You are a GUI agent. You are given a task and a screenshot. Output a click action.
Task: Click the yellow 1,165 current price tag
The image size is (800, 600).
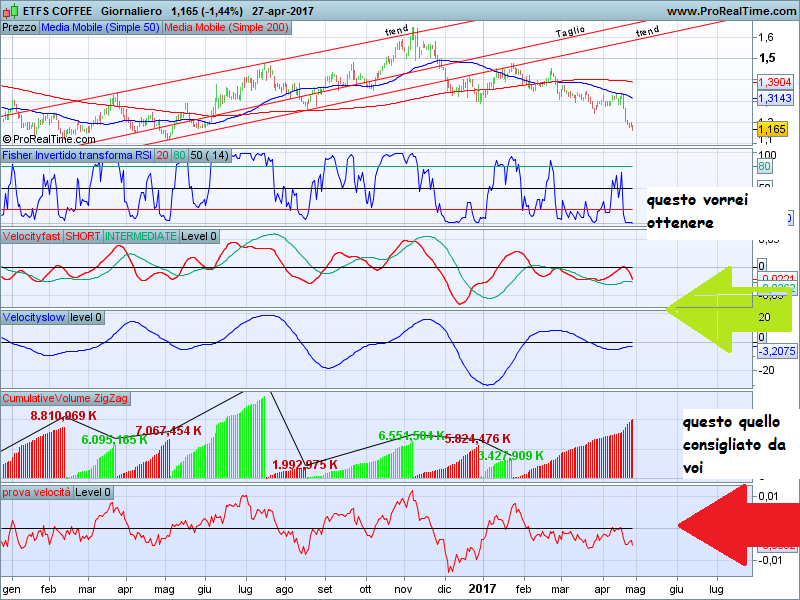772,129
